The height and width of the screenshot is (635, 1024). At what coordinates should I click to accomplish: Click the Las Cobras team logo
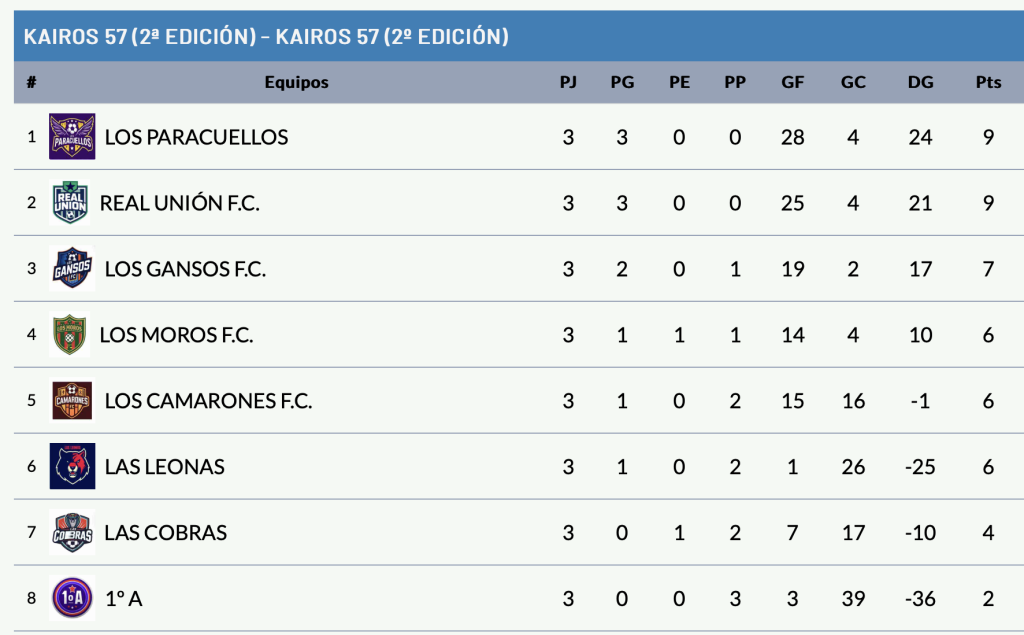click(x=72, y=533)
